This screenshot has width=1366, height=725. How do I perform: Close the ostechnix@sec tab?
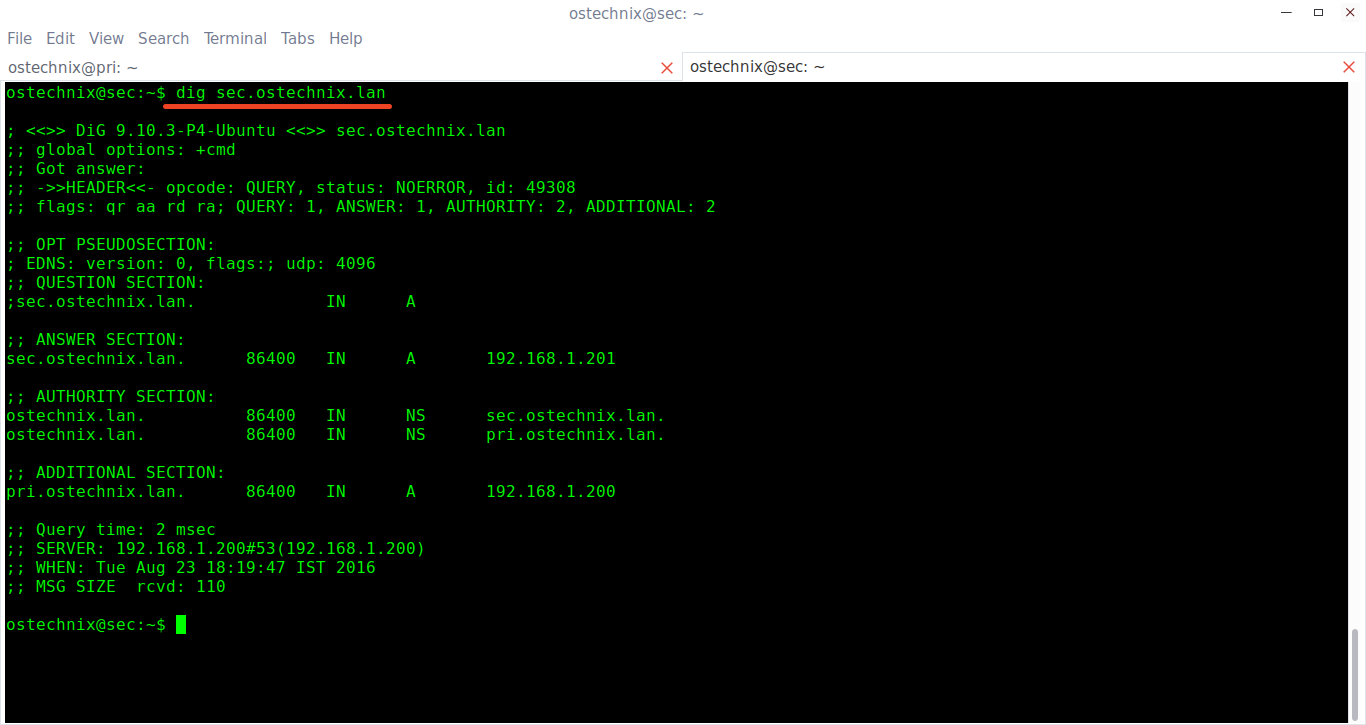coord(1348,68)
